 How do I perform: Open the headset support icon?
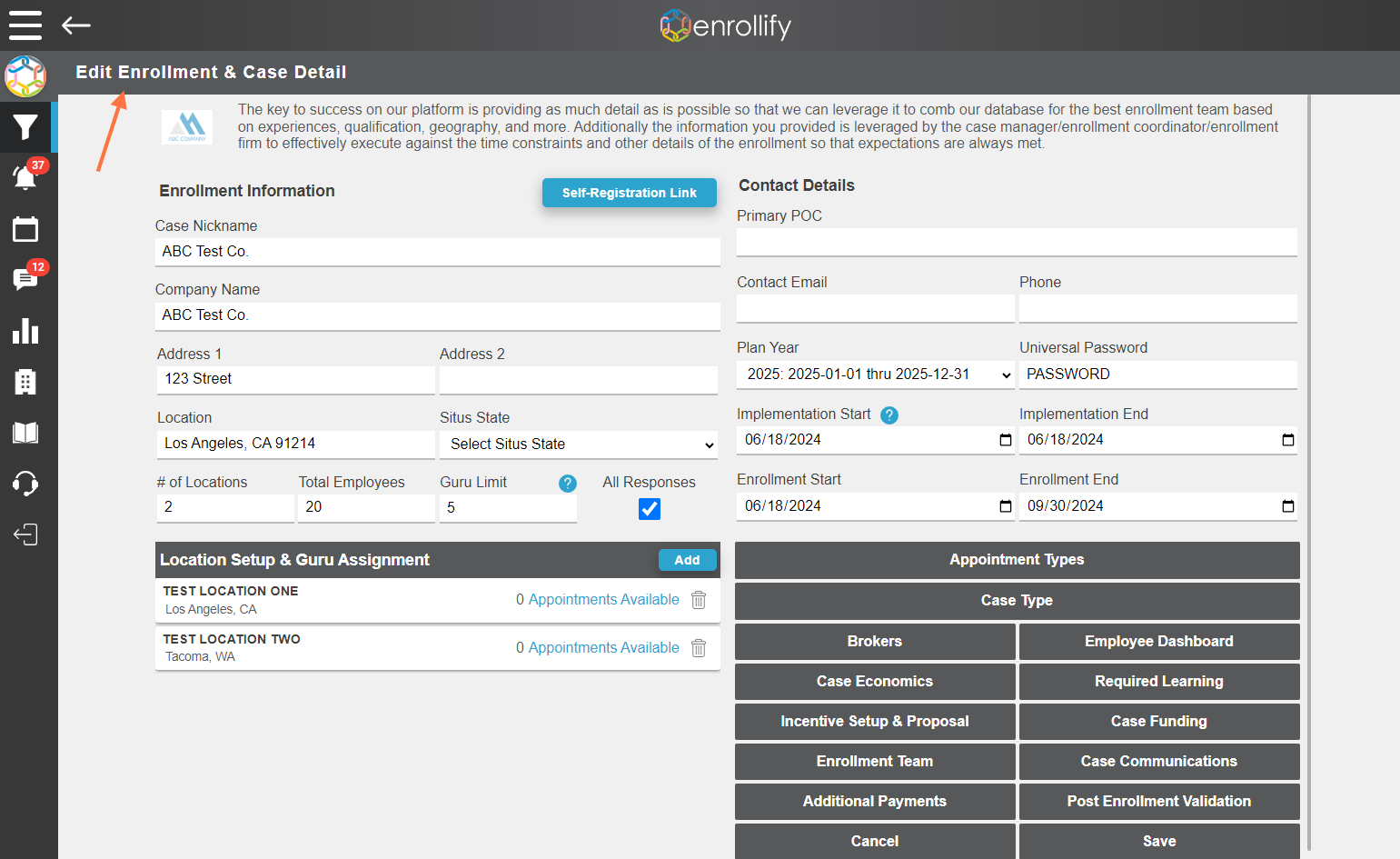coord(25,484)
